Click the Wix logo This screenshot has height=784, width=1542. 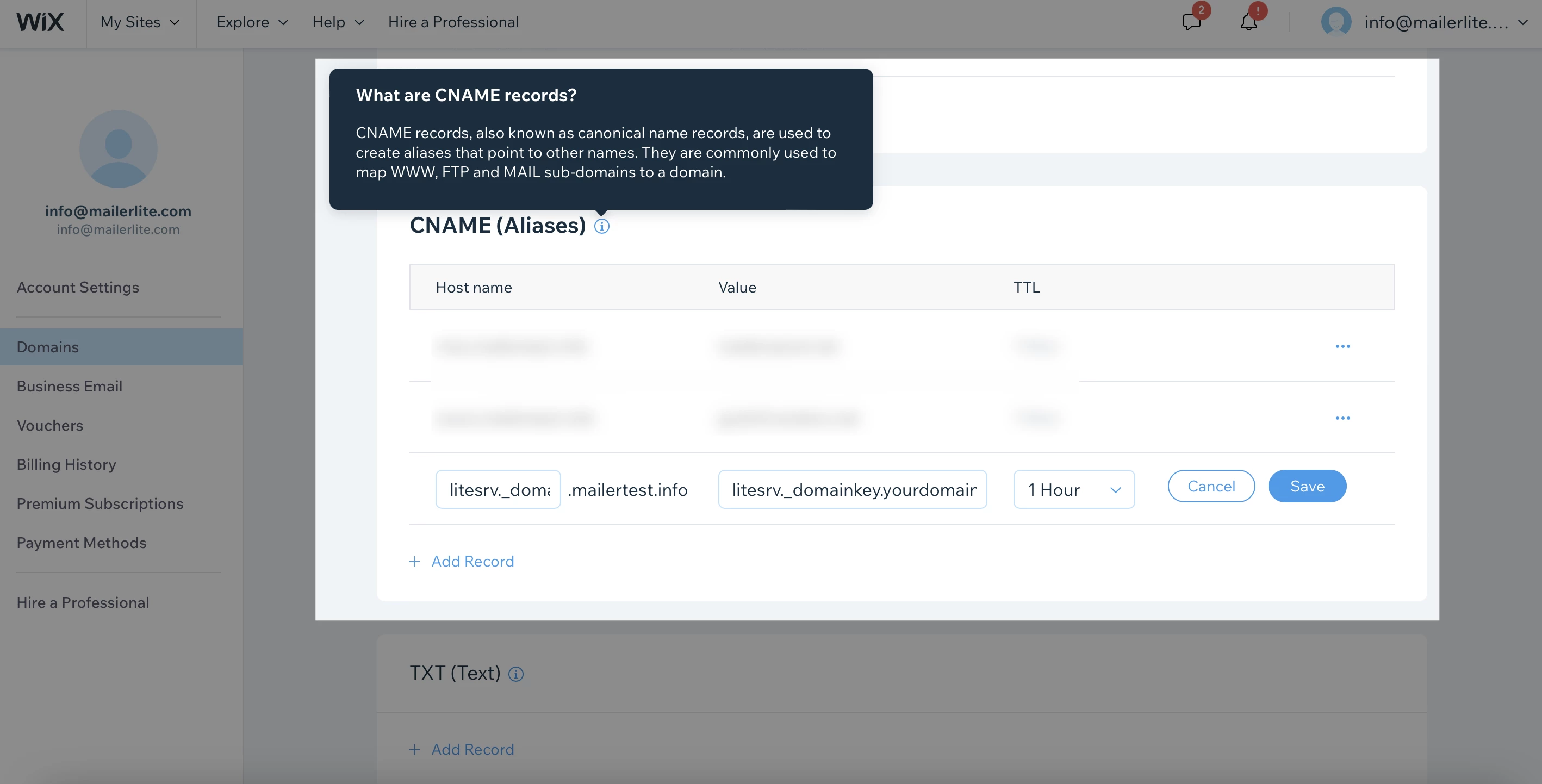[x=40, y=22]
